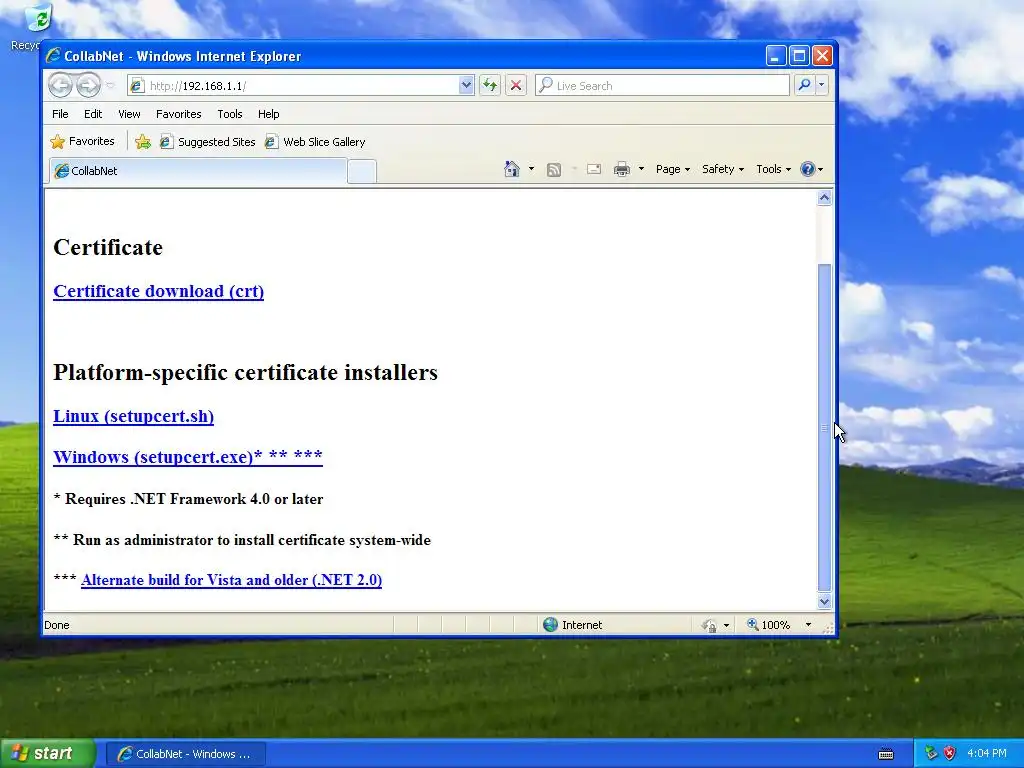Expand the zoom level dropdown arrow
Viewport: 1024px width, 768px height.
(808, 625)
